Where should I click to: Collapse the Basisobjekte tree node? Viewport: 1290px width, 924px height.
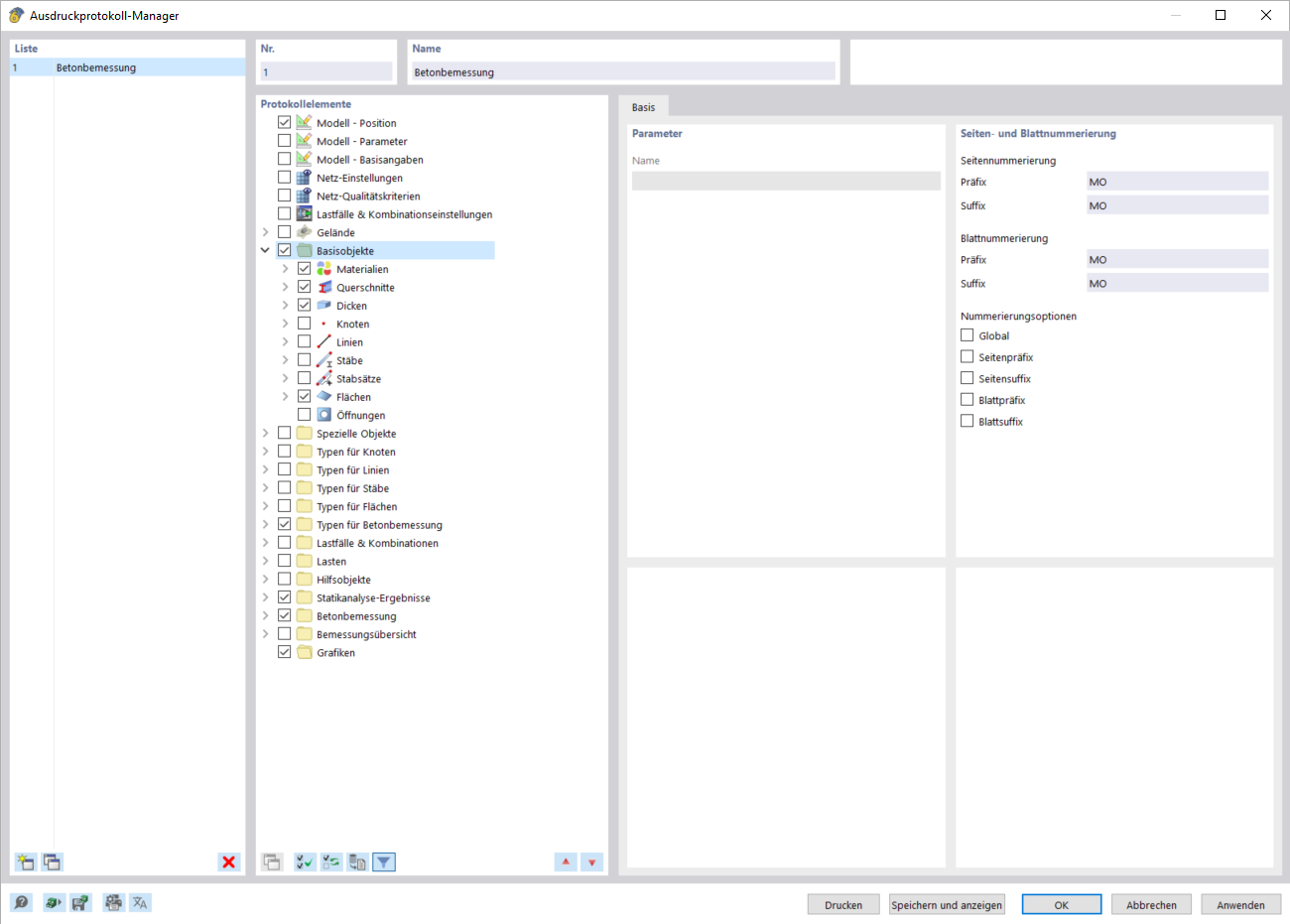[x=266, y=250]
